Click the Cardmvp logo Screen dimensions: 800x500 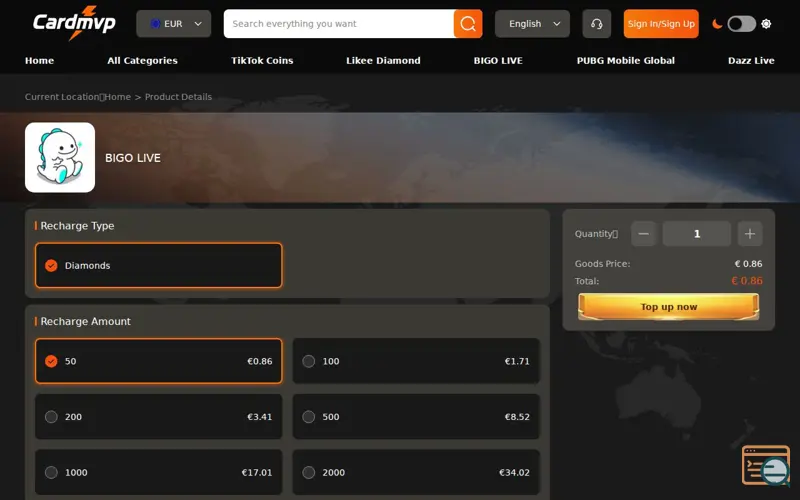[x=74, y=23]
